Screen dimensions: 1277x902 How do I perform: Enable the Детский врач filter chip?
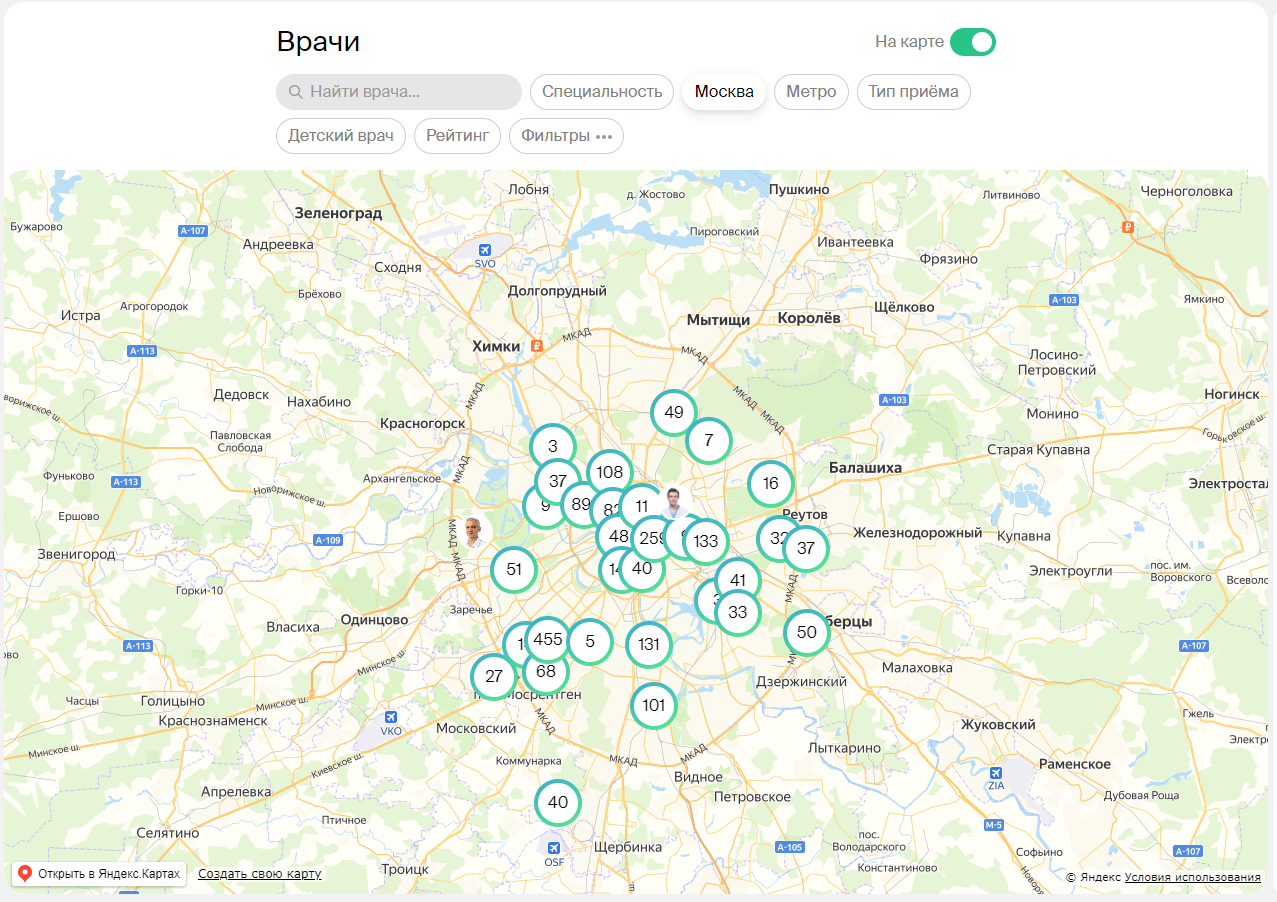341,136
